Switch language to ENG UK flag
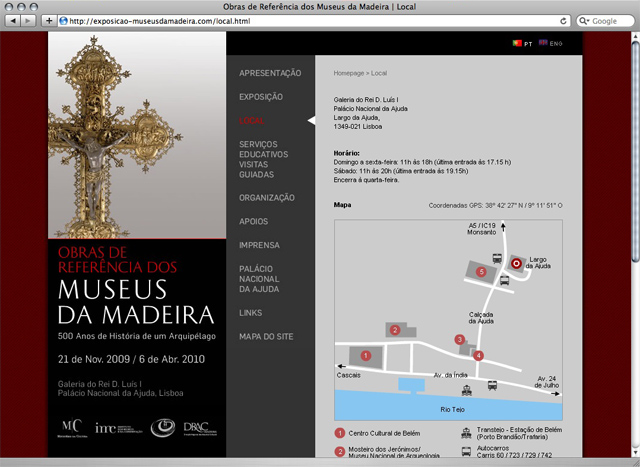This screenshot has width=640, height=467. (x=550, y=43)
